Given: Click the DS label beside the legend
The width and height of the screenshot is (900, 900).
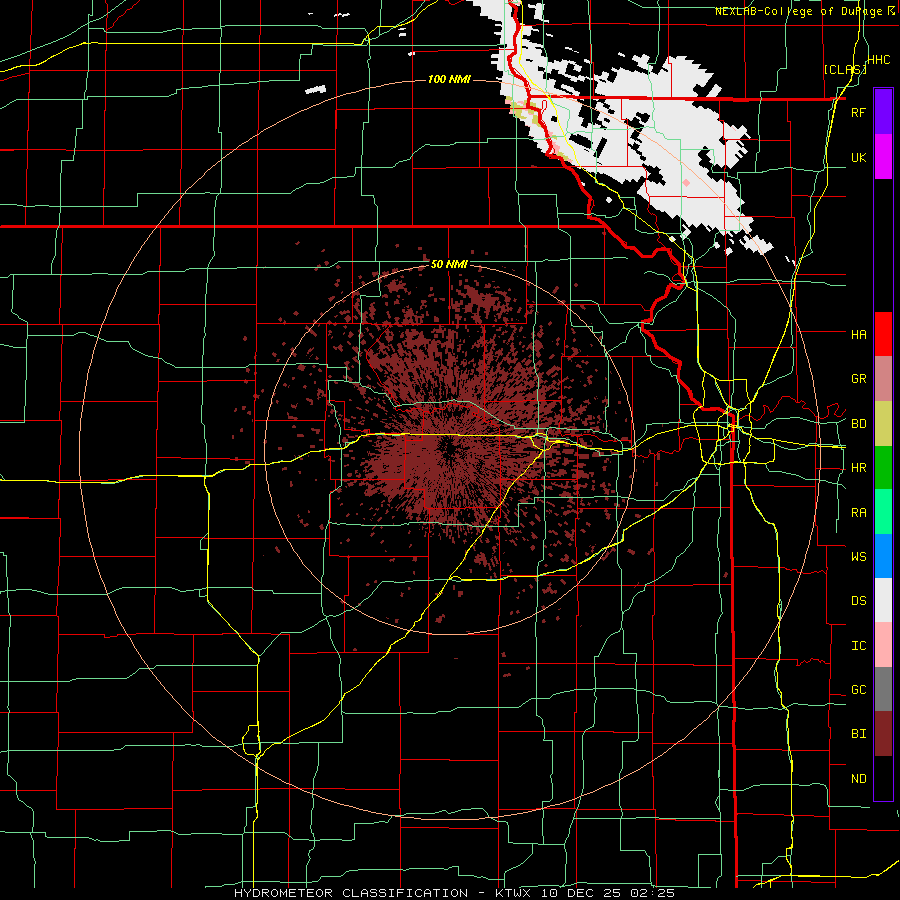Looking at the screenshot, I should (x=859, y=601).
